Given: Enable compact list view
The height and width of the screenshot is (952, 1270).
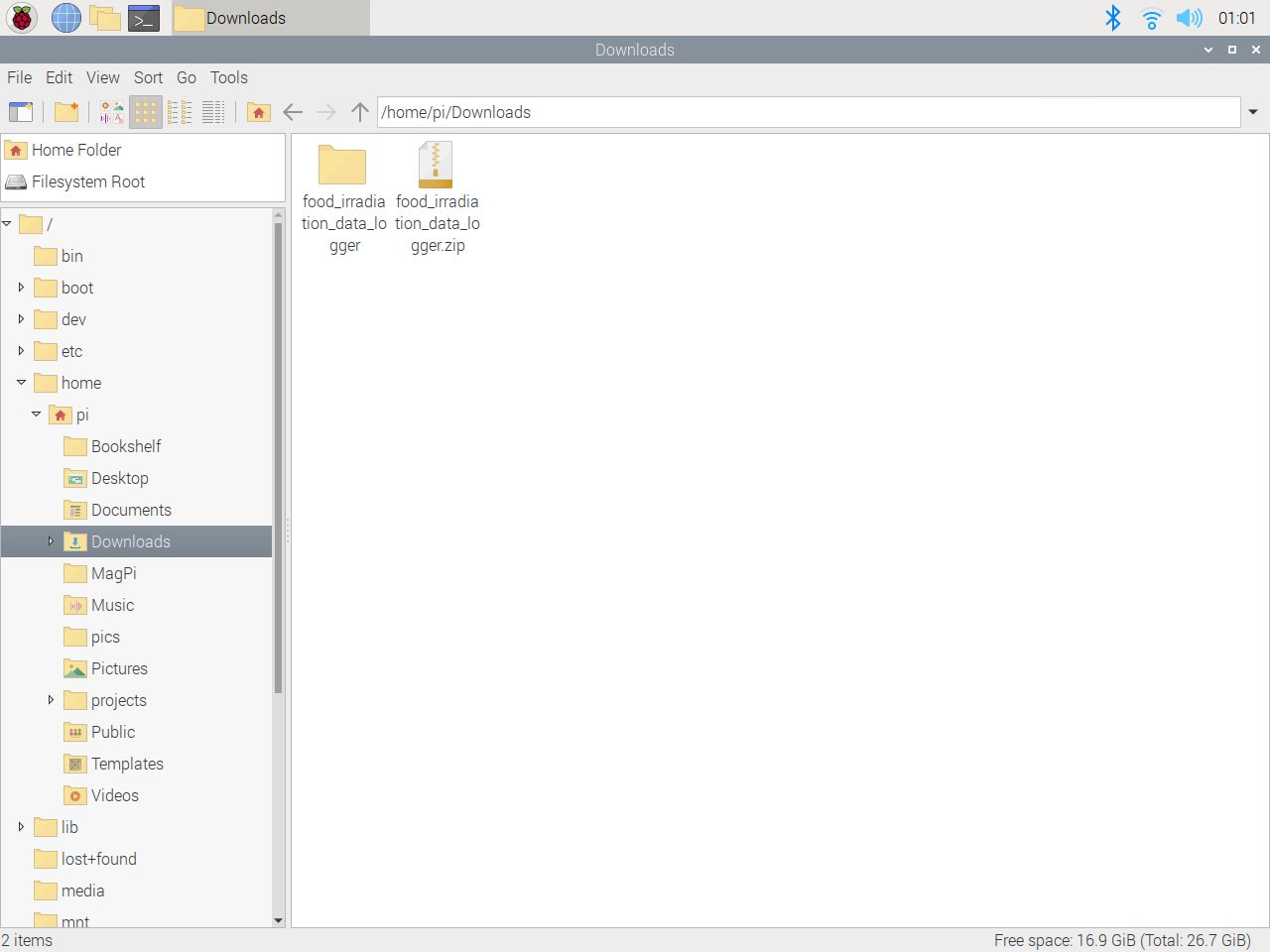Looking at the screenshot, I should pyautogui.click(x=180, y=112).
